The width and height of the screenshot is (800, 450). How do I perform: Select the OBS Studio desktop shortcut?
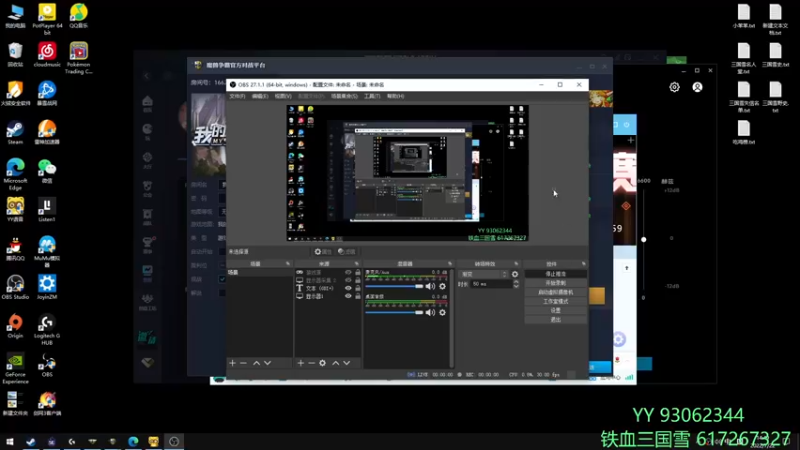(x=15, y=287)
